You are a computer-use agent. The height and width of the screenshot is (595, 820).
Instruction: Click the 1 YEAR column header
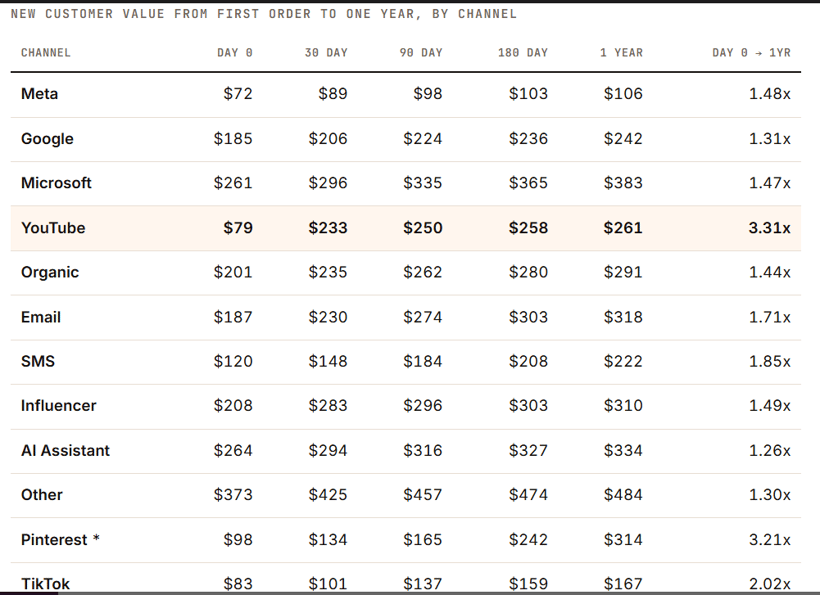click(x=621, y=53)
